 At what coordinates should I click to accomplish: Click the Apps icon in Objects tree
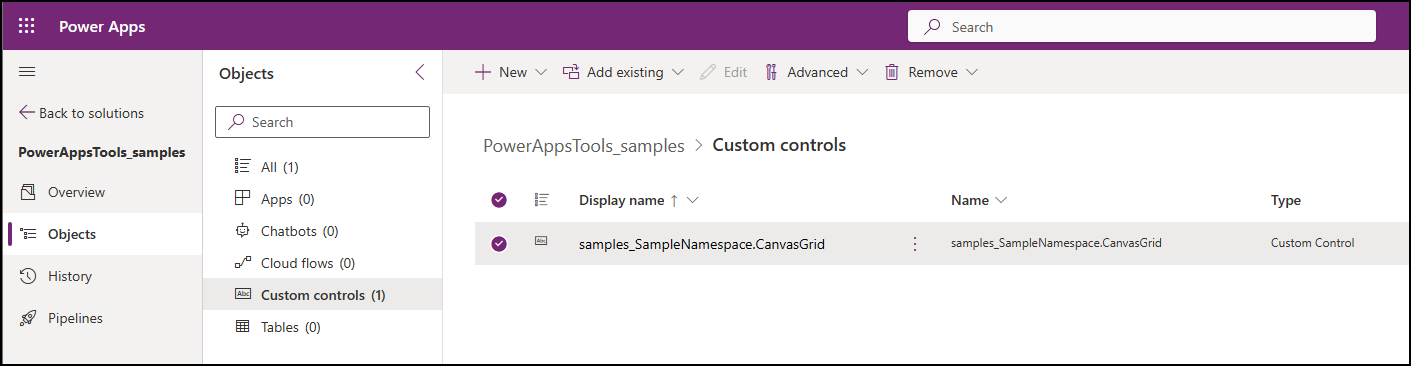[x=242, y=198]
